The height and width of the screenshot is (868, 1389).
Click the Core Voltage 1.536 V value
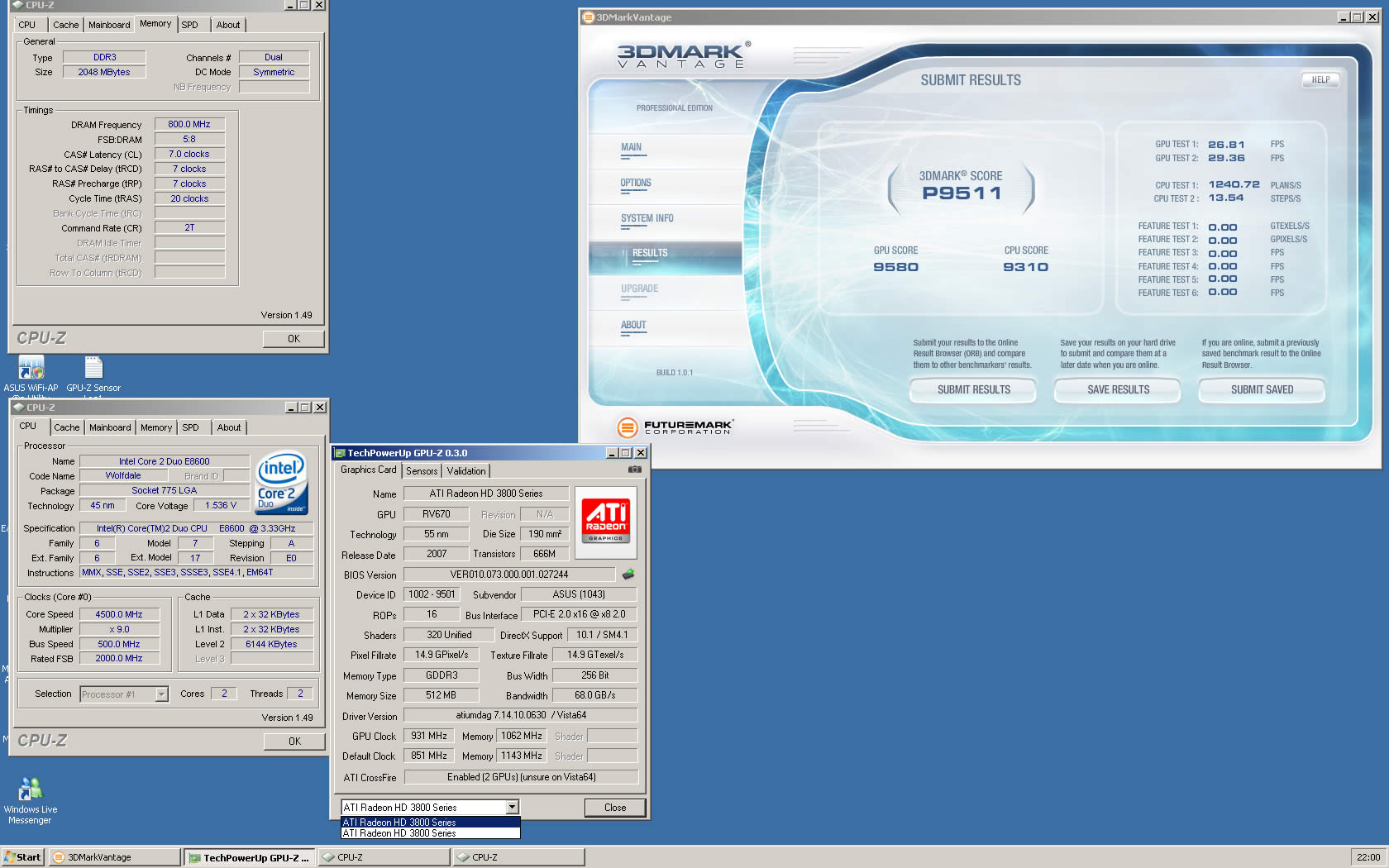(221, 505)
